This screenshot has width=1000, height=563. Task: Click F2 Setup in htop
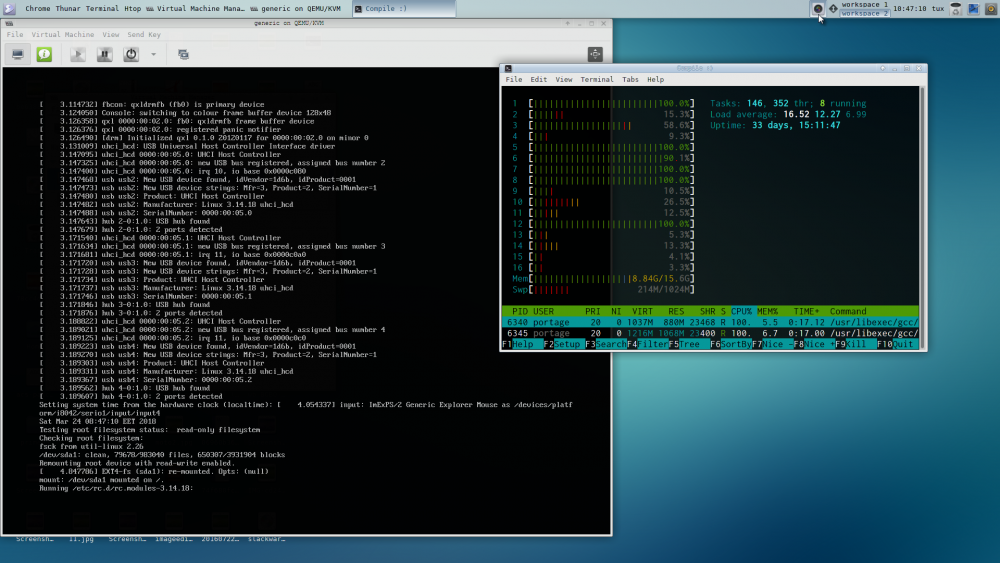[x=562, y=344]
